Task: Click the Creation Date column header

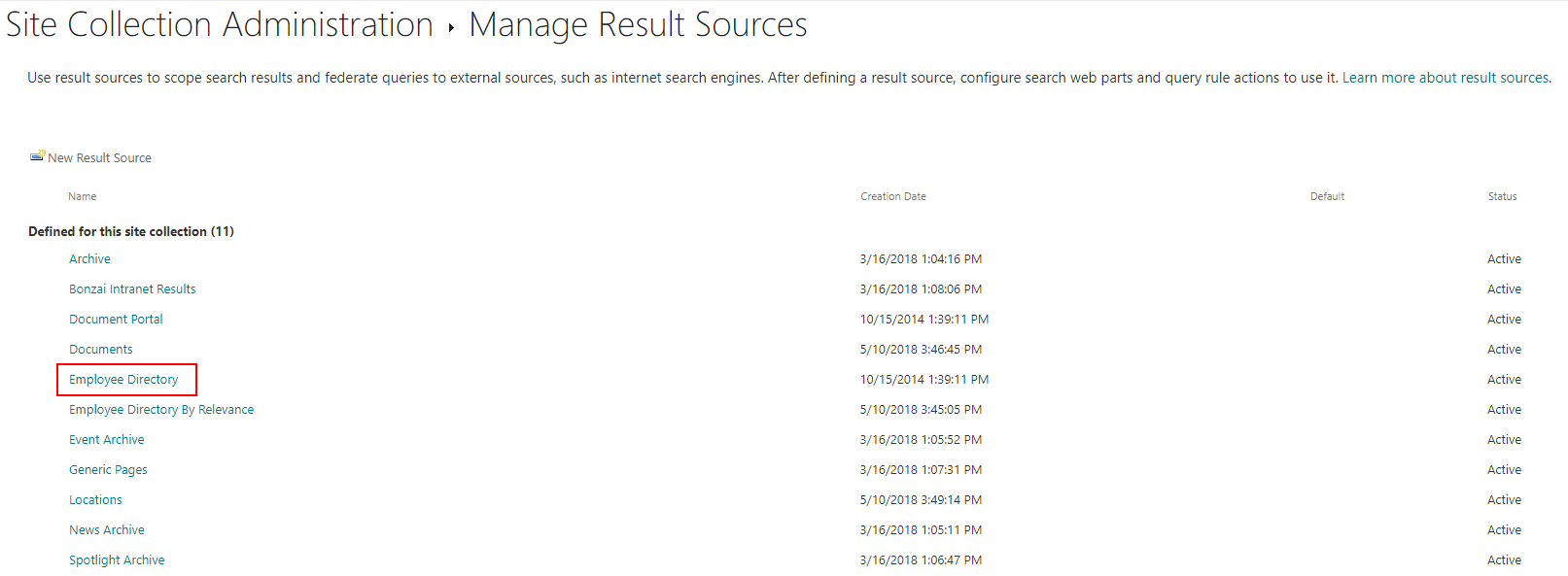Action: tap(893, 196)
